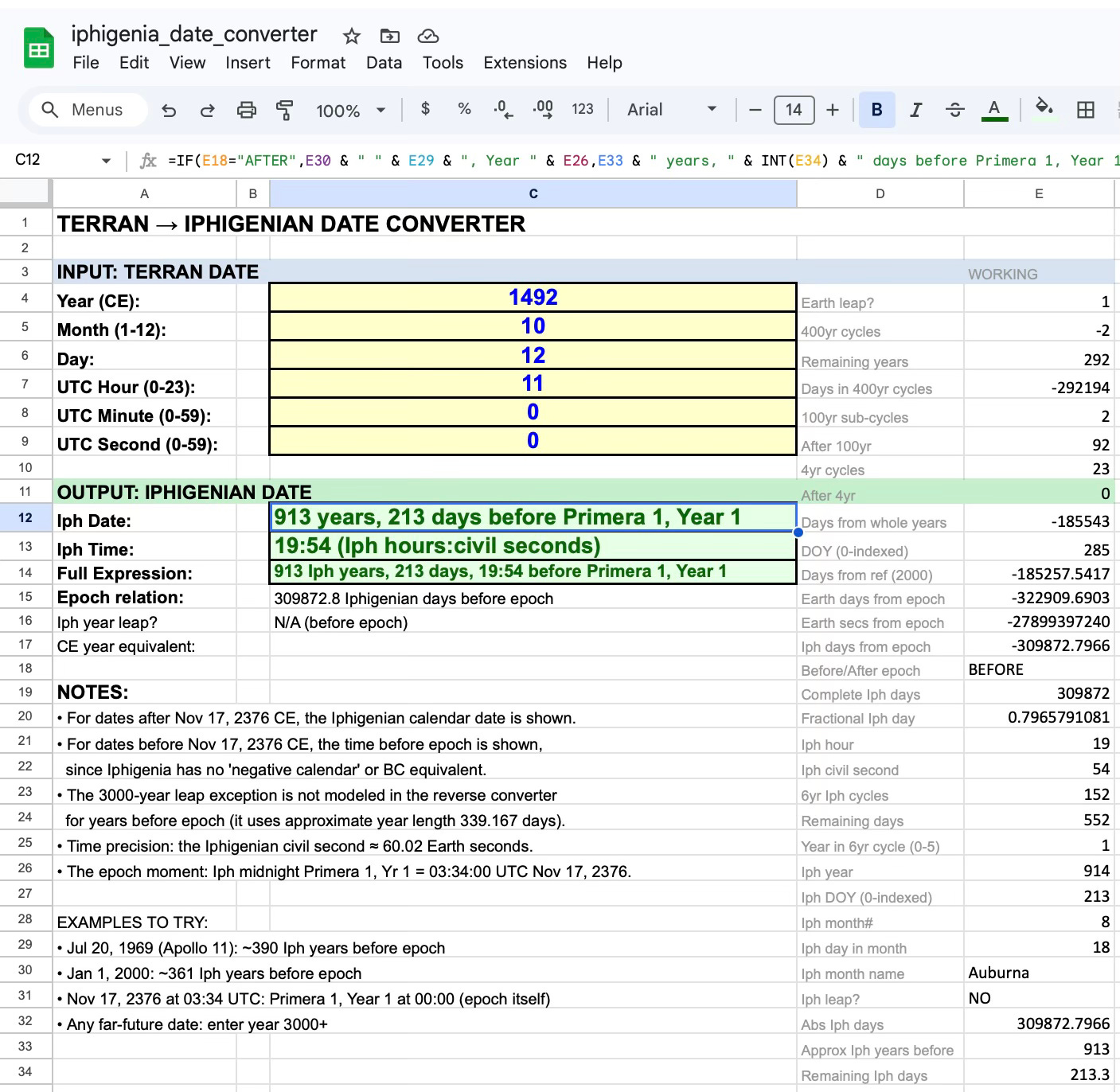Activate the Paint format roller icon

[x=284, y=111]
